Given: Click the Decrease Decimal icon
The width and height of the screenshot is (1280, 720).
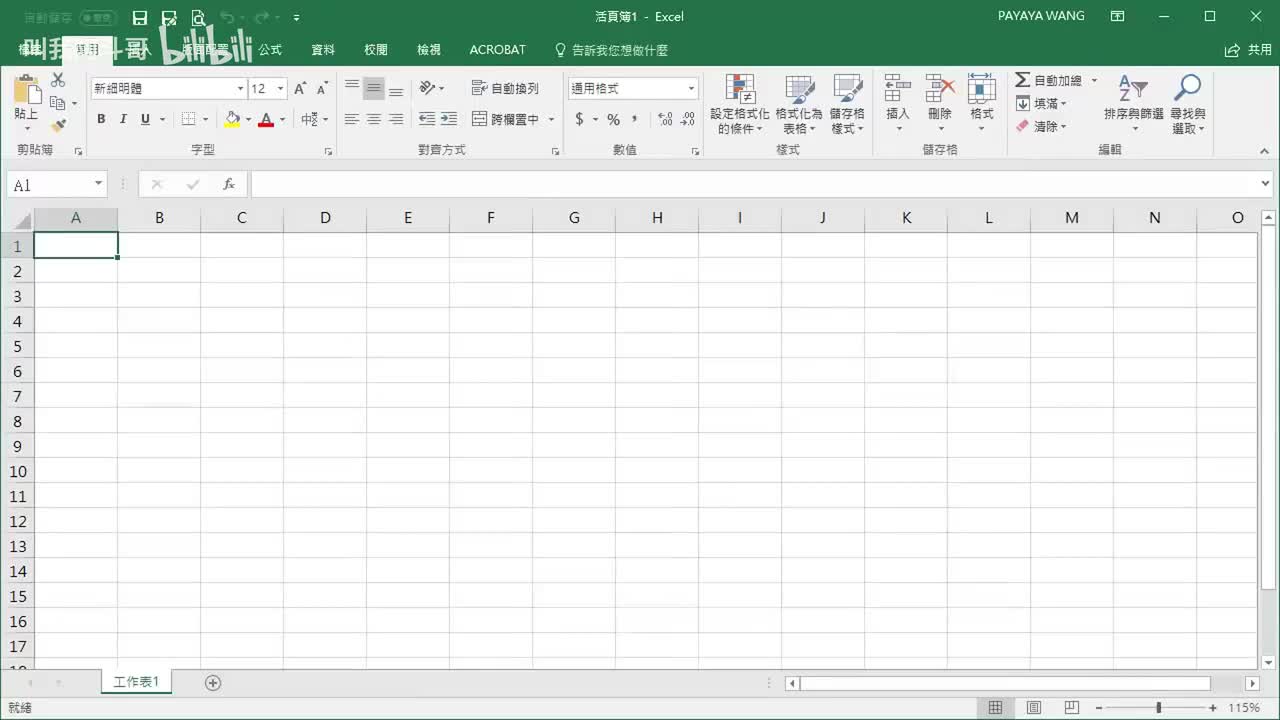Looking at the screenshot, I should pos(688,119).
